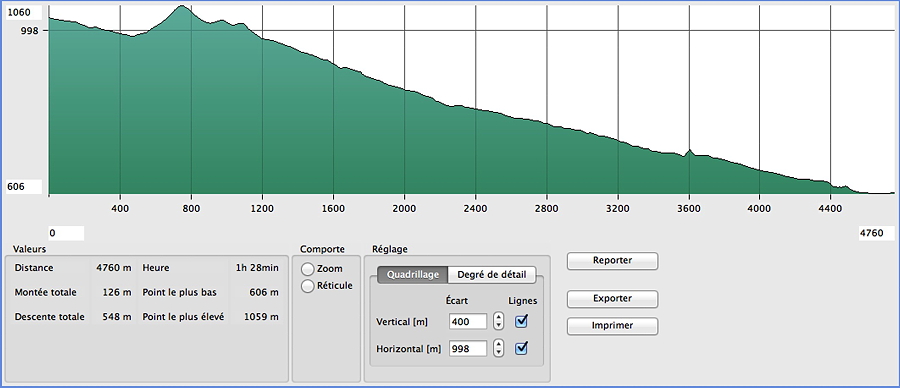Decrease Vertical spacing with stepper down arrow

499,325
